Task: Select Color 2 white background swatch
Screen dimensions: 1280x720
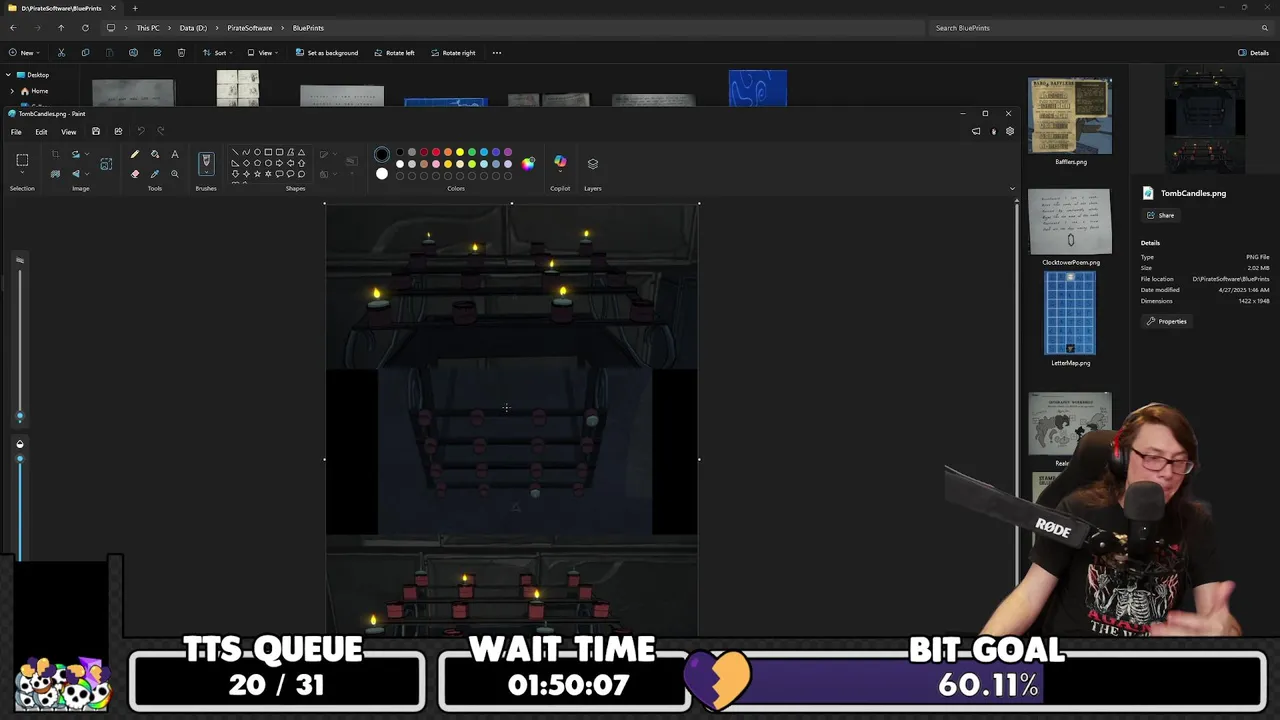Action: pyautogui.click(x=382, y=174)
